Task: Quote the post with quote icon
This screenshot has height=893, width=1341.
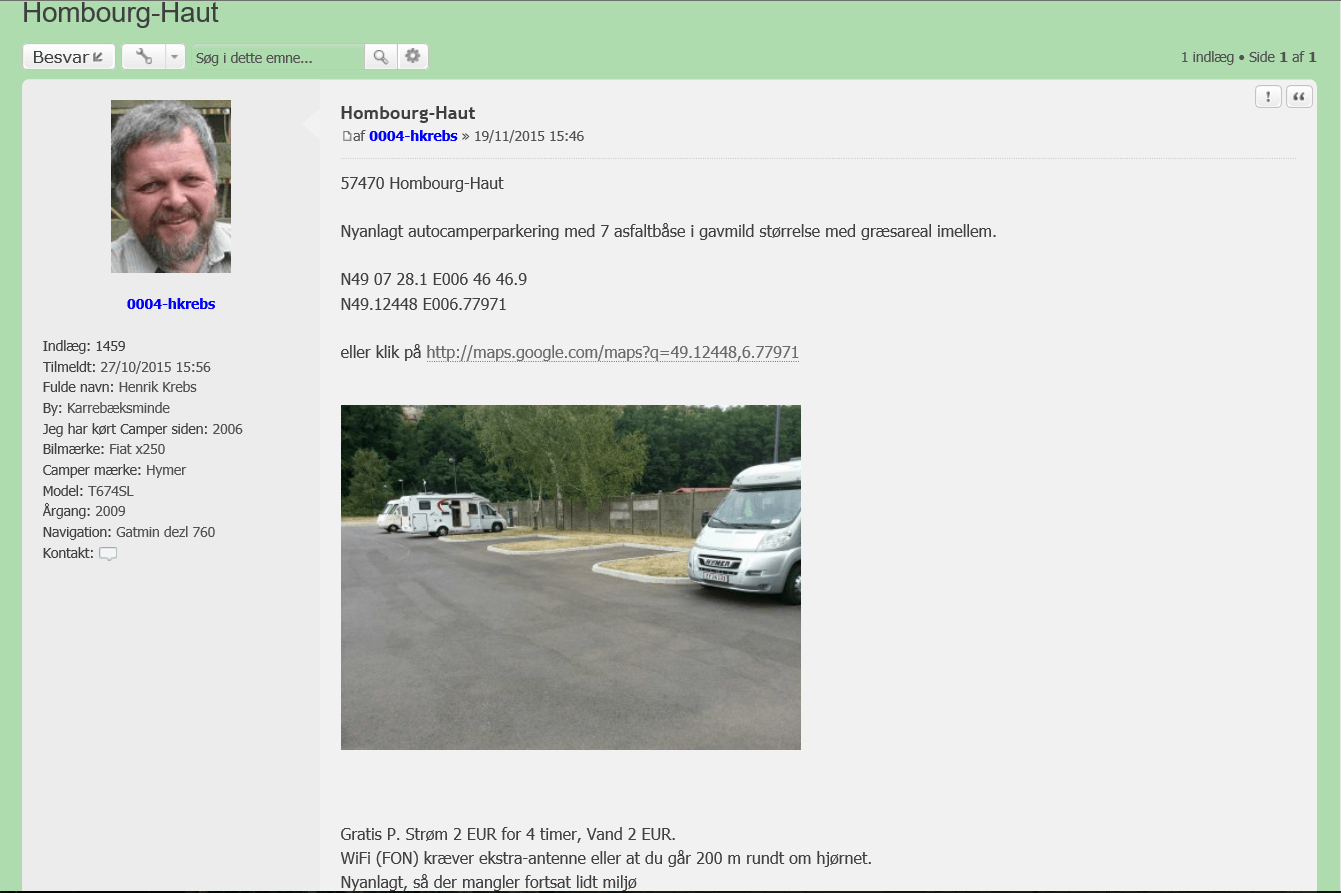Action: point(1299,96)
